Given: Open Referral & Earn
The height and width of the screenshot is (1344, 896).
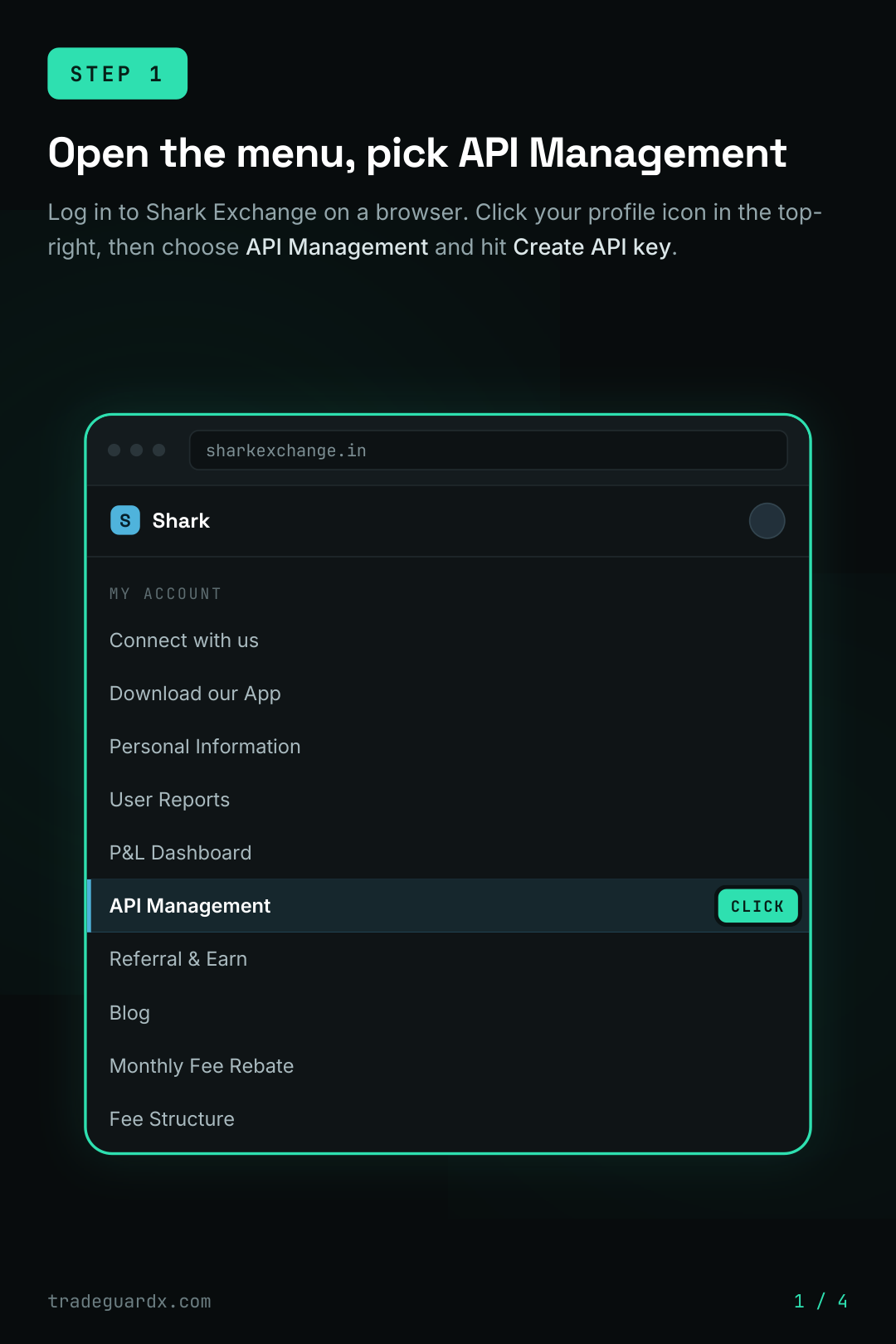Looking at the screenshot, I should pos(448,959).
